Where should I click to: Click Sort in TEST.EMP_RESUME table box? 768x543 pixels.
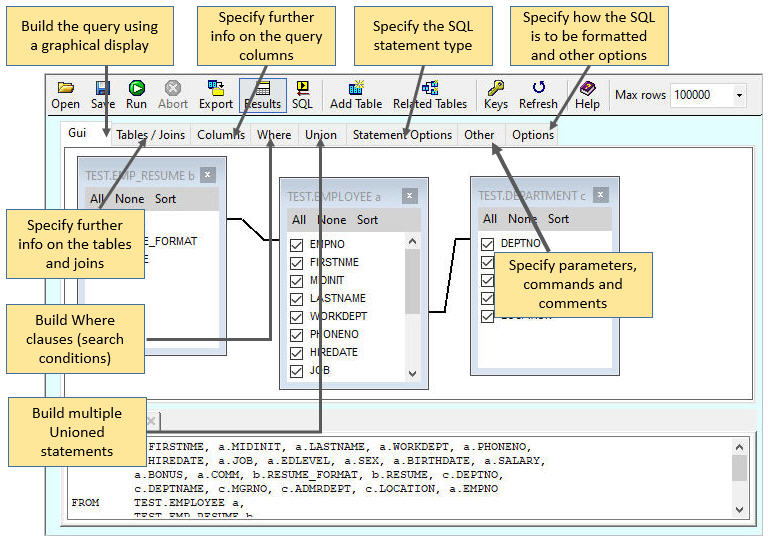166,199
